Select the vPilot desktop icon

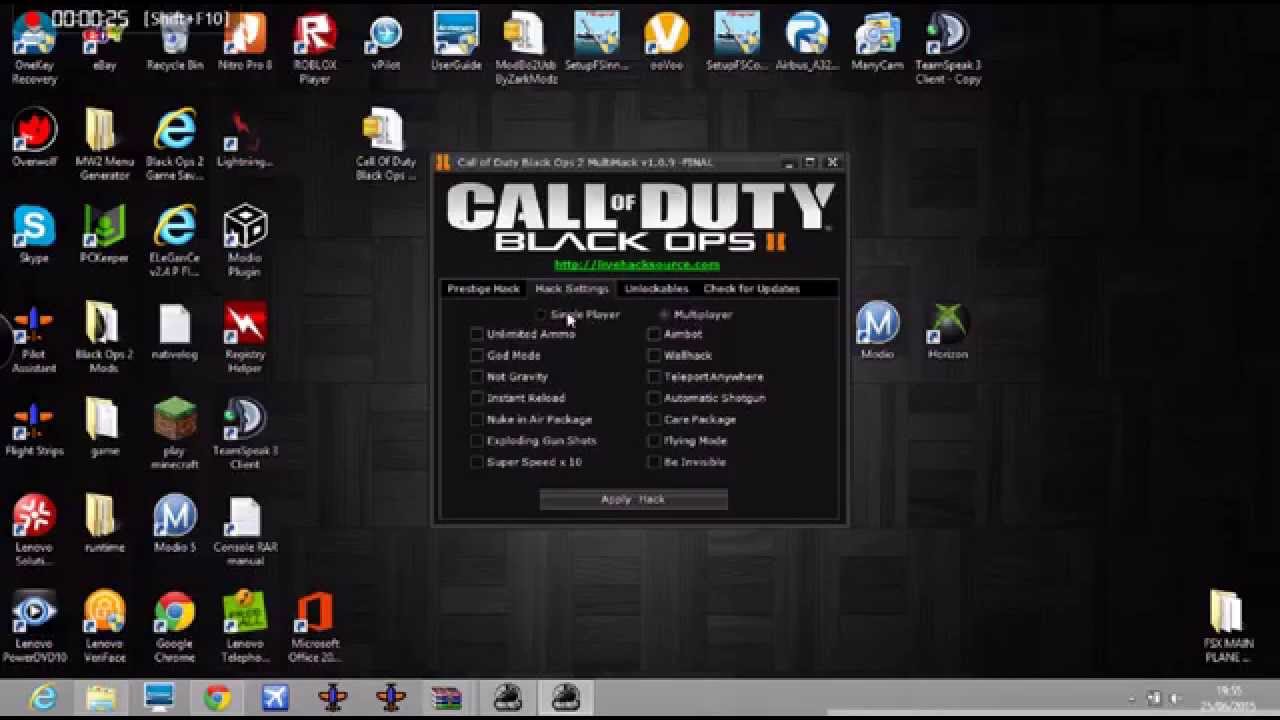pyautogui.click(x=385, y=43)
